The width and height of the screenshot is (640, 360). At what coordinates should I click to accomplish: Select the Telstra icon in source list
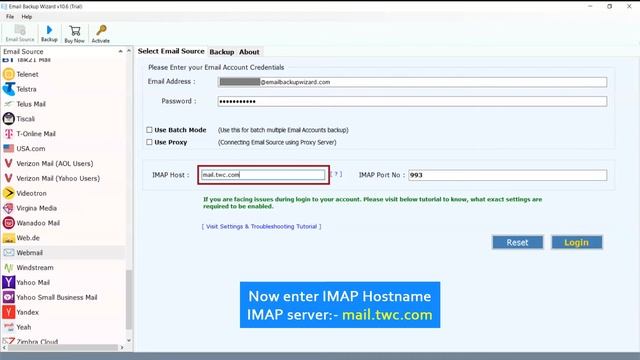(x=9, y=89)
